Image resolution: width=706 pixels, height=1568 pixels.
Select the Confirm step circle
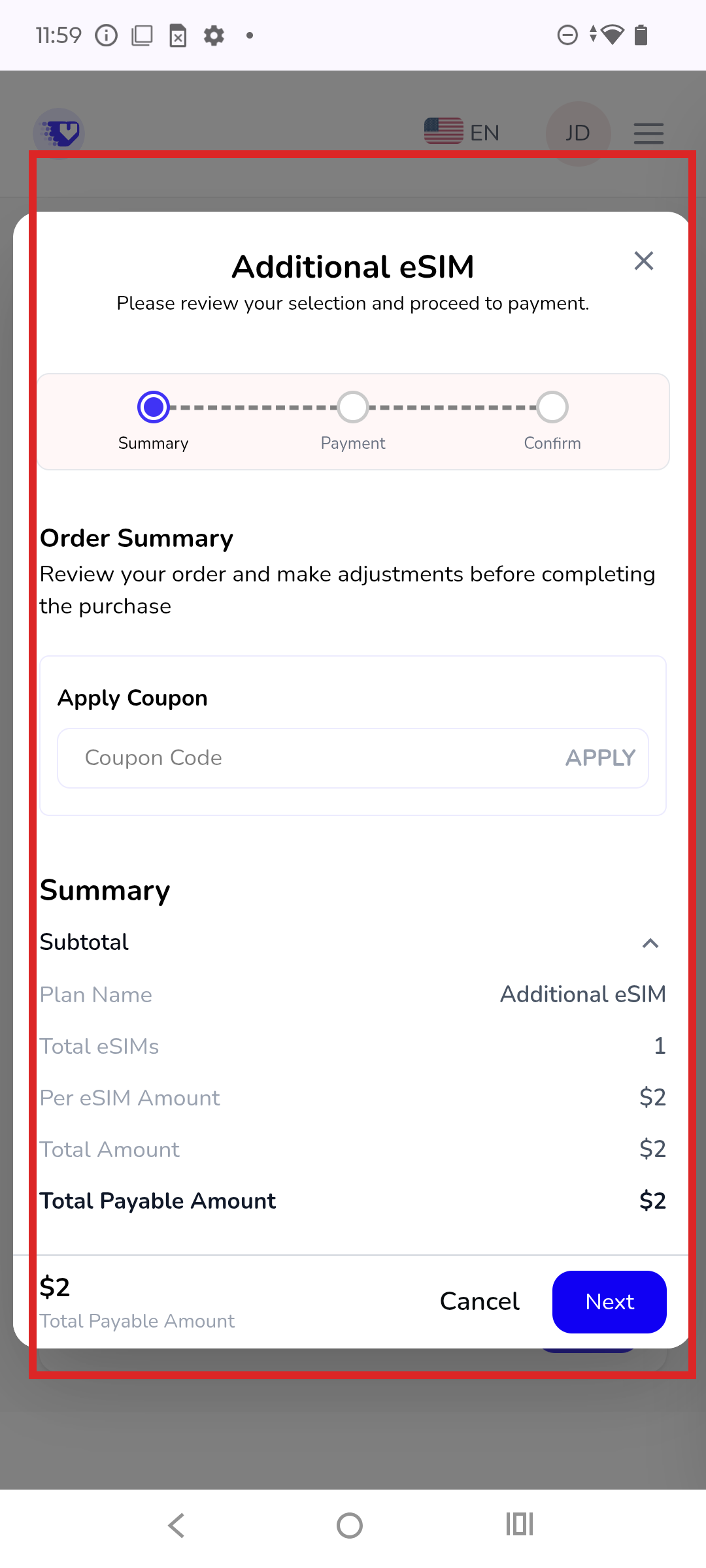pyautogui.click(x=552, y=407)
